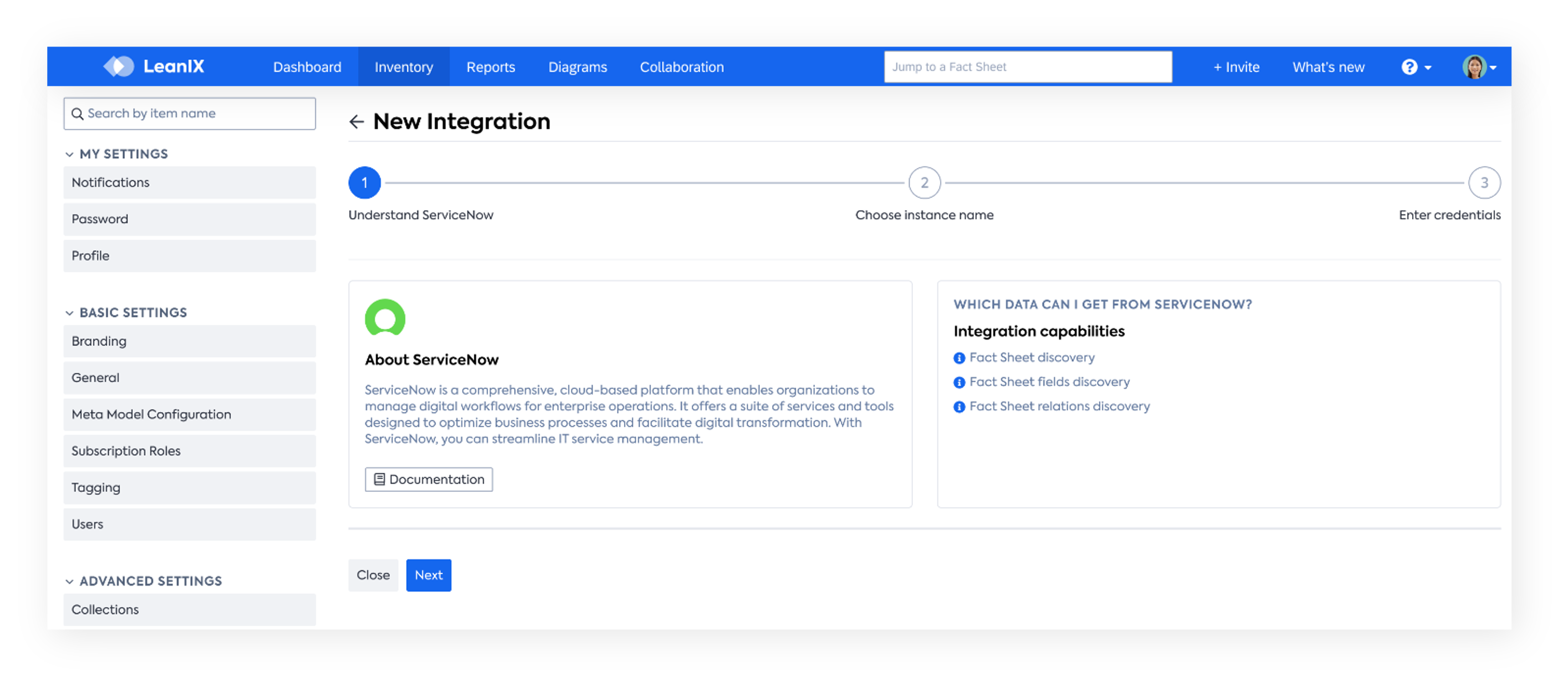Open the Dashboard tab

click(x=307, y=67)
